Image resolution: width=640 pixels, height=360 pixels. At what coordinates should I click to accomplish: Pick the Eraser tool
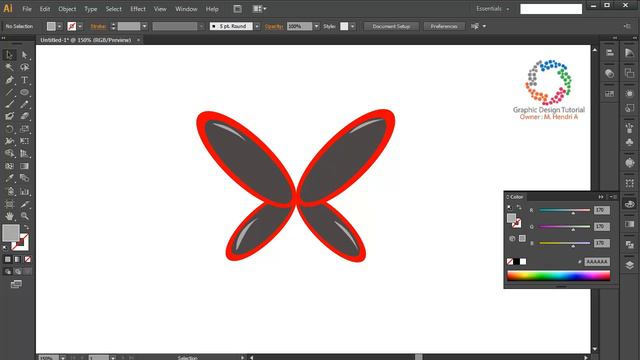click(x=24, y=117)
